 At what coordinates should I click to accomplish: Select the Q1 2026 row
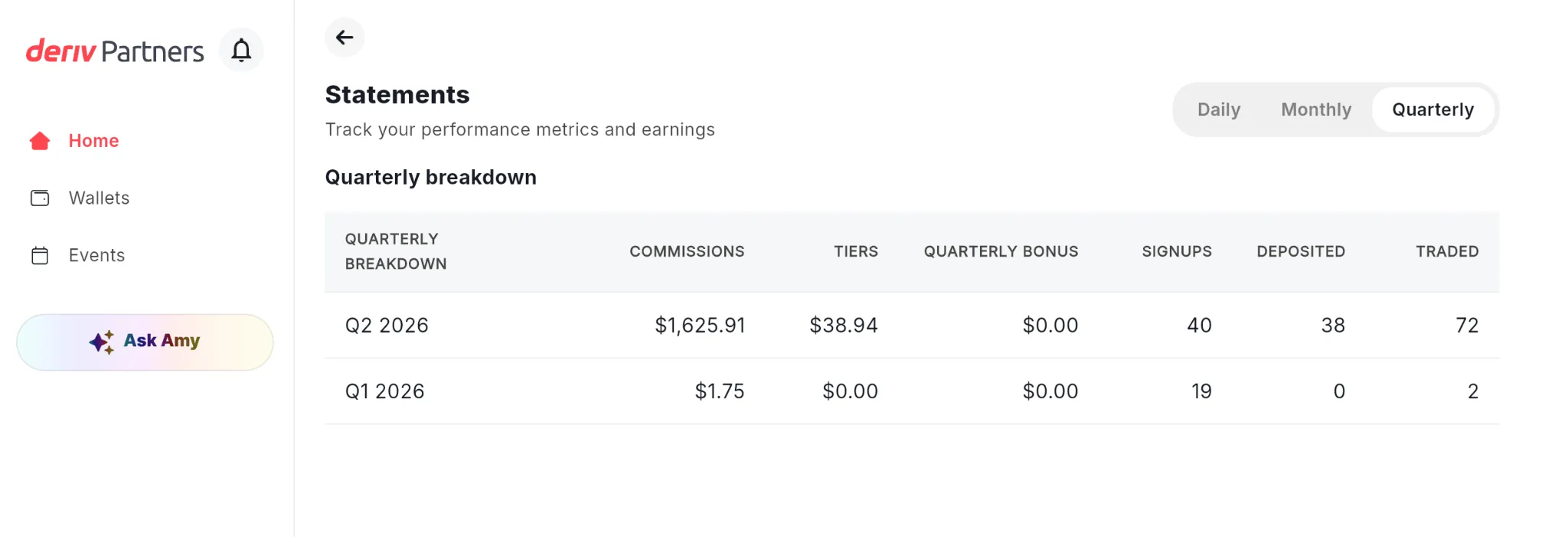tap(912, 391)
